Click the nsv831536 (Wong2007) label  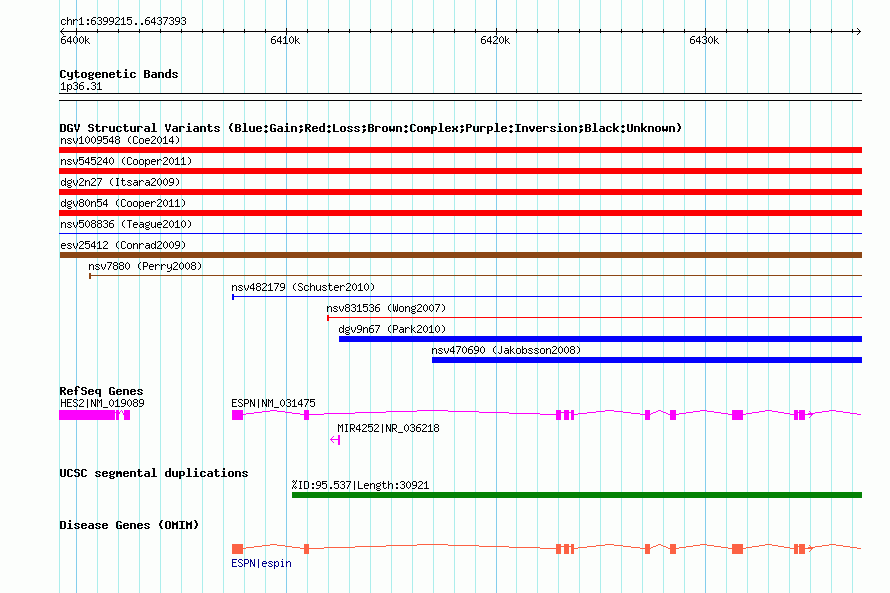(386, 308)
